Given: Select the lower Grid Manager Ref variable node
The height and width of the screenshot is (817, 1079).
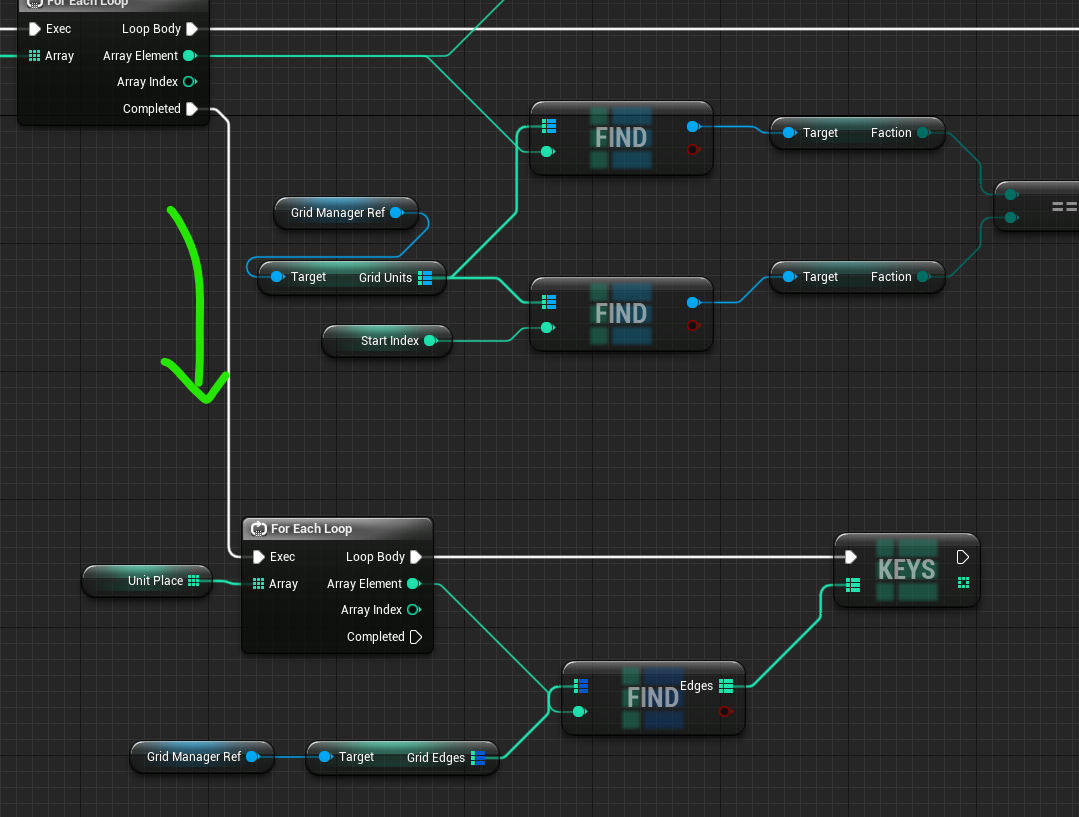Looking at the screenshot, I should 202,756.
